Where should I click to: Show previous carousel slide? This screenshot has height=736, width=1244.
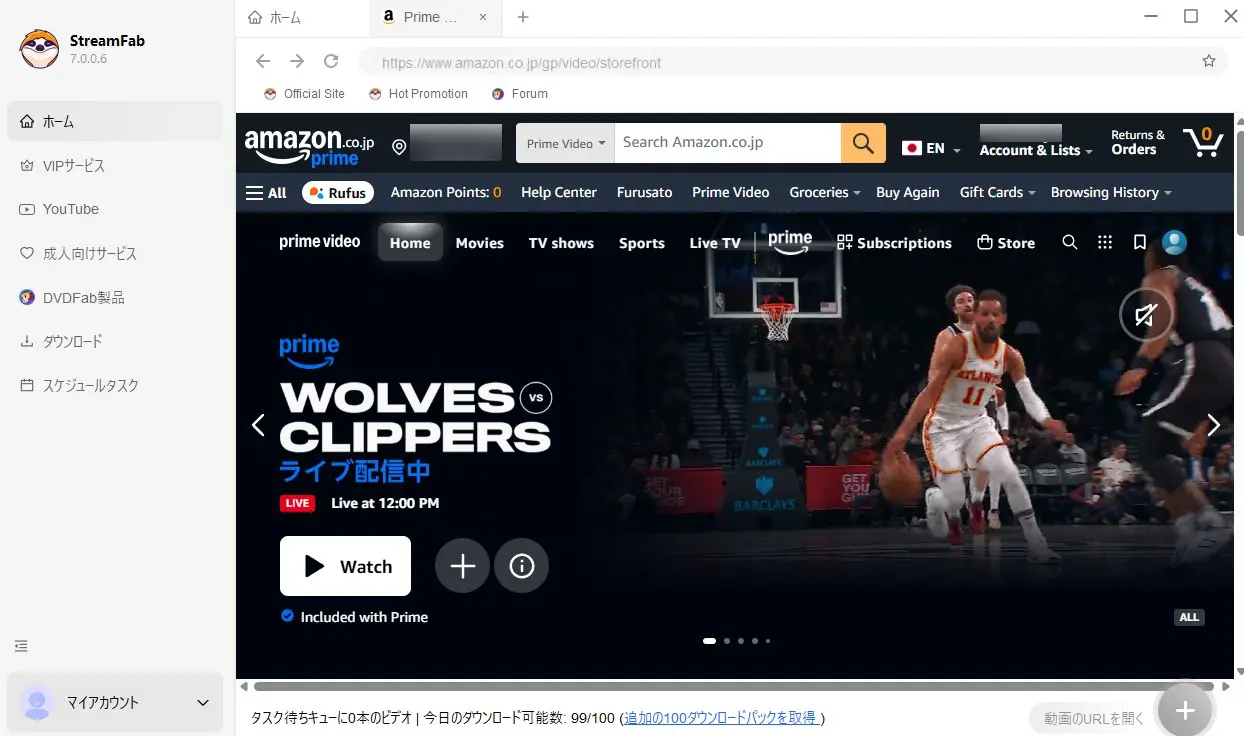[258, 425]
